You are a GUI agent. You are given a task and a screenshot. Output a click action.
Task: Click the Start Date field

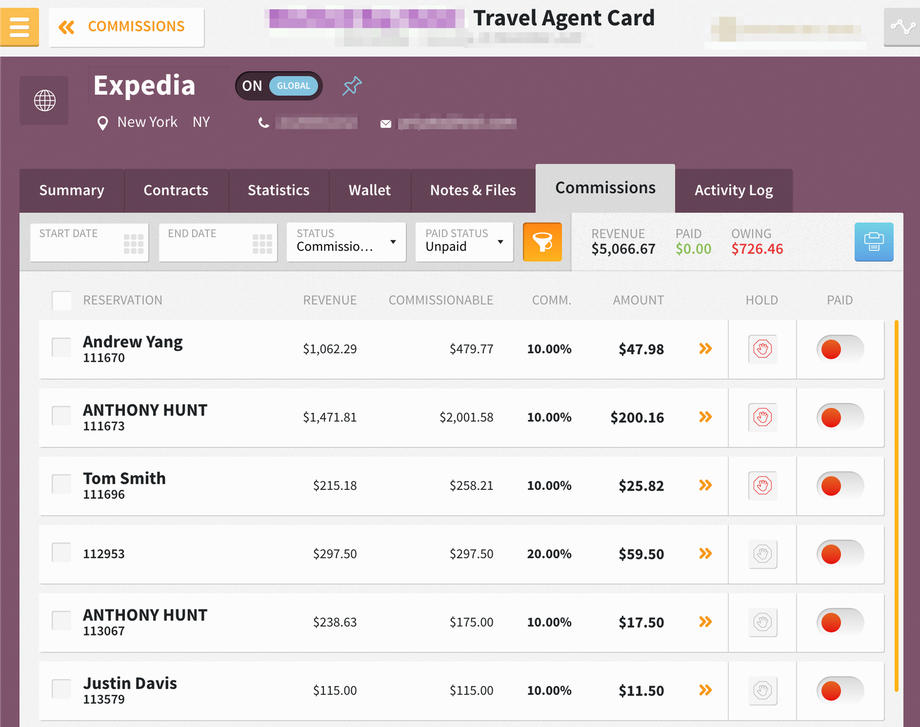pyautogui.click(x=89, y=242)
